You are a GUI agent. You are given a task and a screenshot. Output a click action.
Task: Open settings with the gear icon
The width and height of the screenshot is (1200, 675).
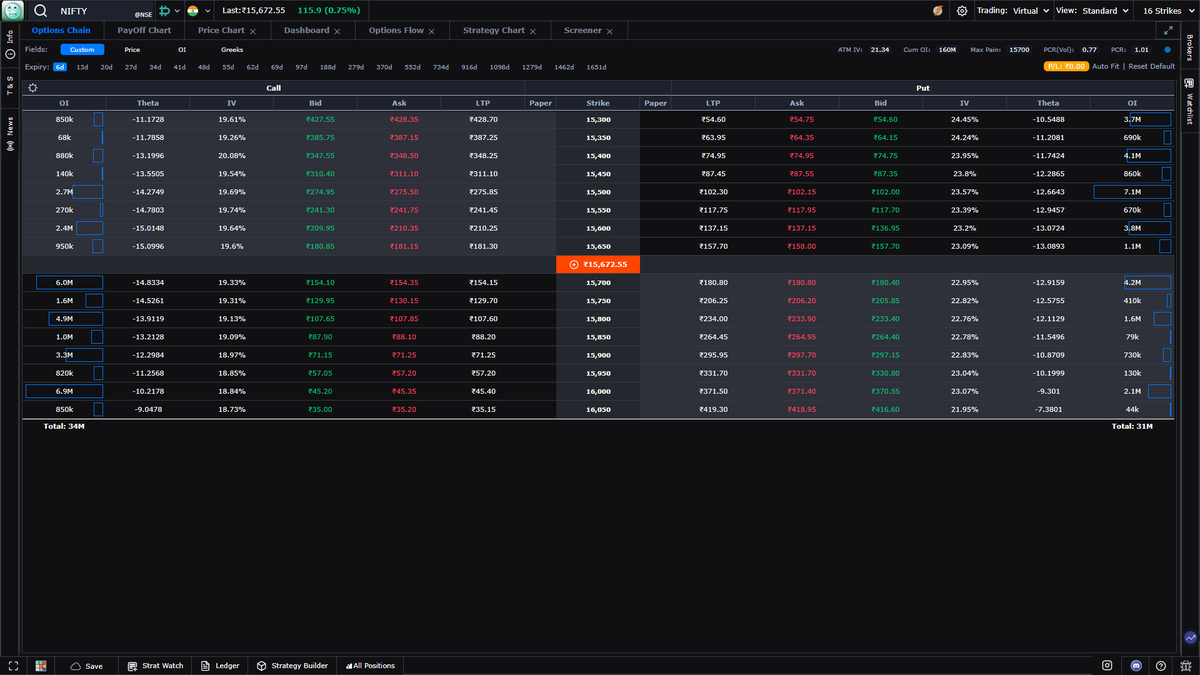pyautogui.click(x=962, y=11)
